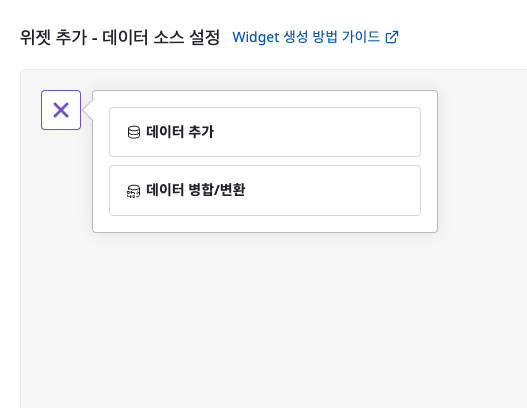Click the purple X glyph inside the square button
The height and width of the screenshot is (408, 527).
(61, 110)
